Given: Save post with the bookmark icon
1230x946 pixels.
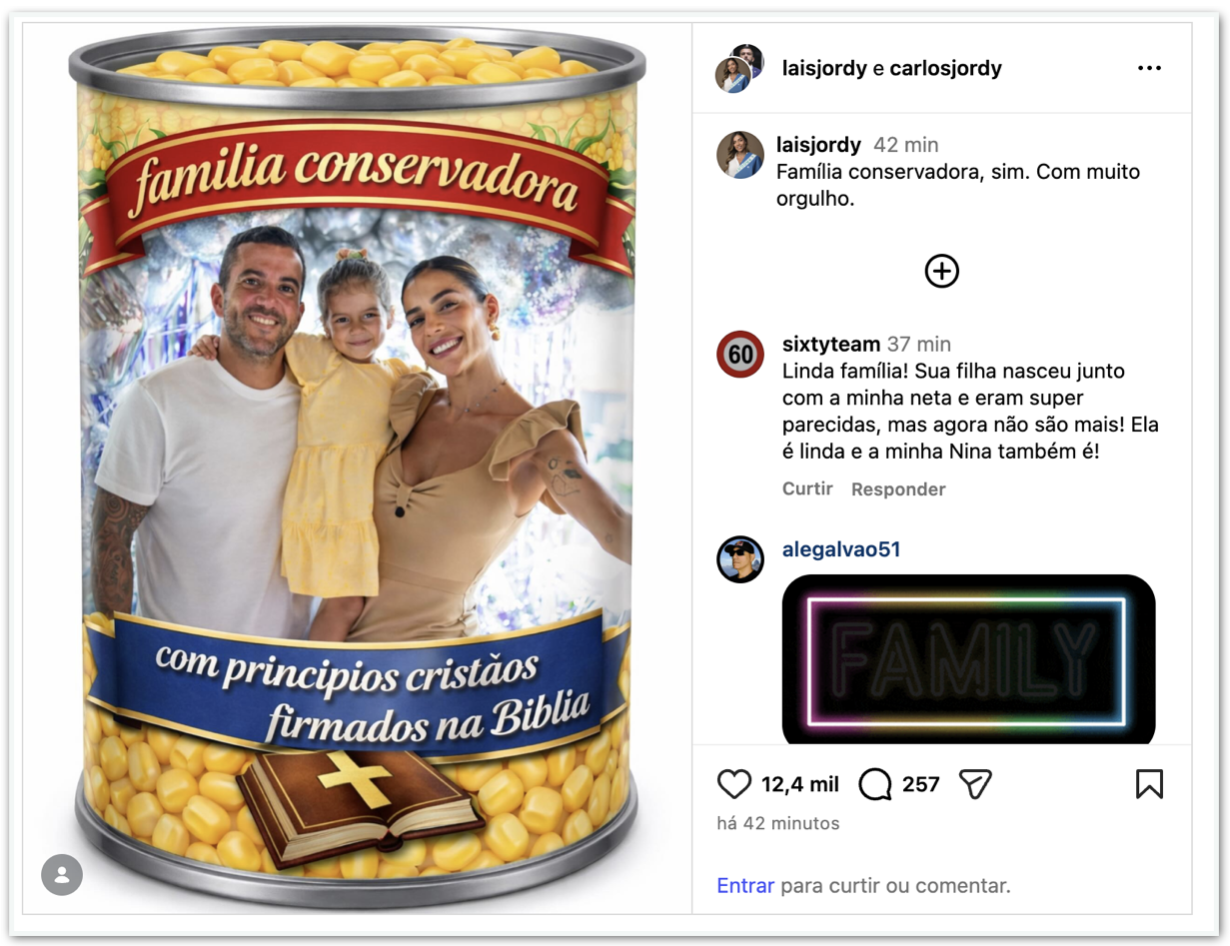Looking at the screenshot, I should pos(1149,784).
